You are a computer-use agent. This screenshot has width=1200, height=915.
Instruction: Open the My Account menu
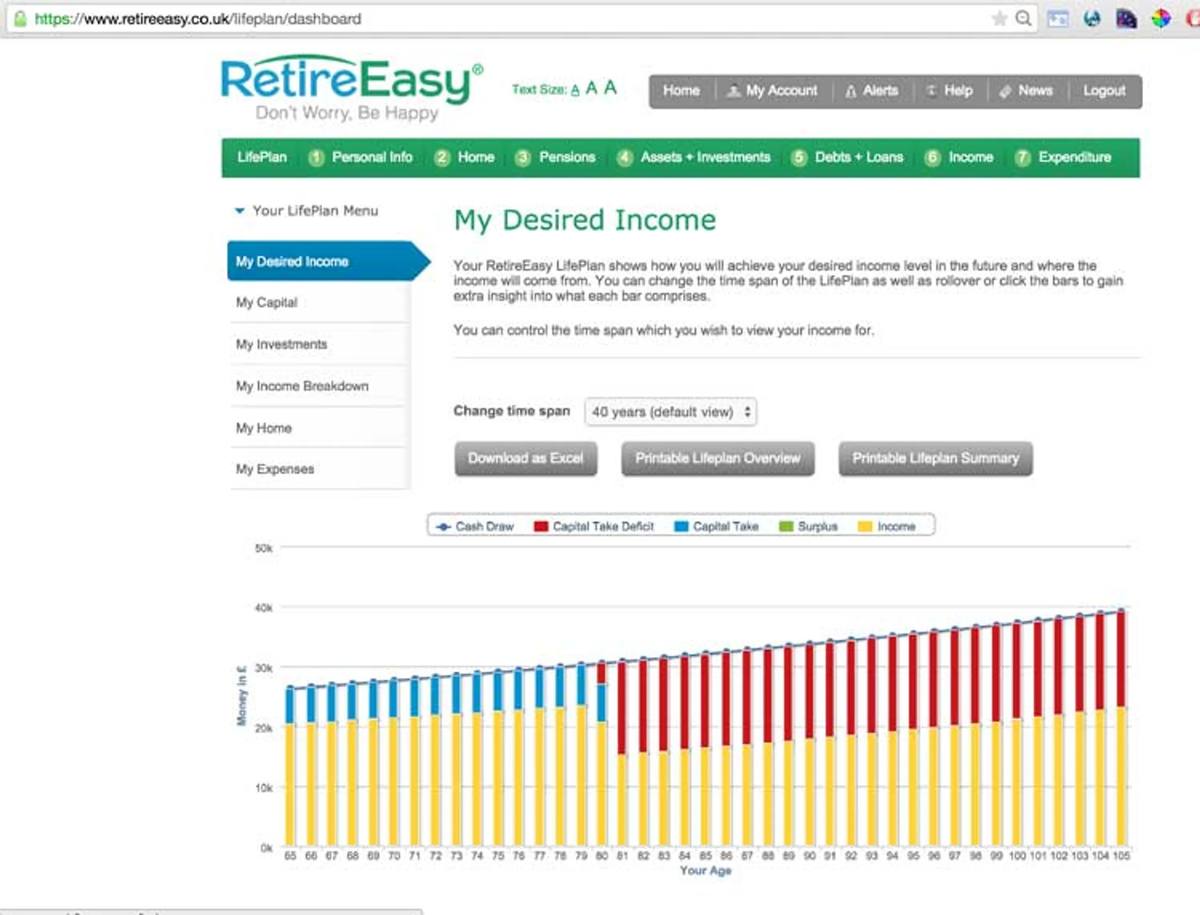[x=772, y=91]
